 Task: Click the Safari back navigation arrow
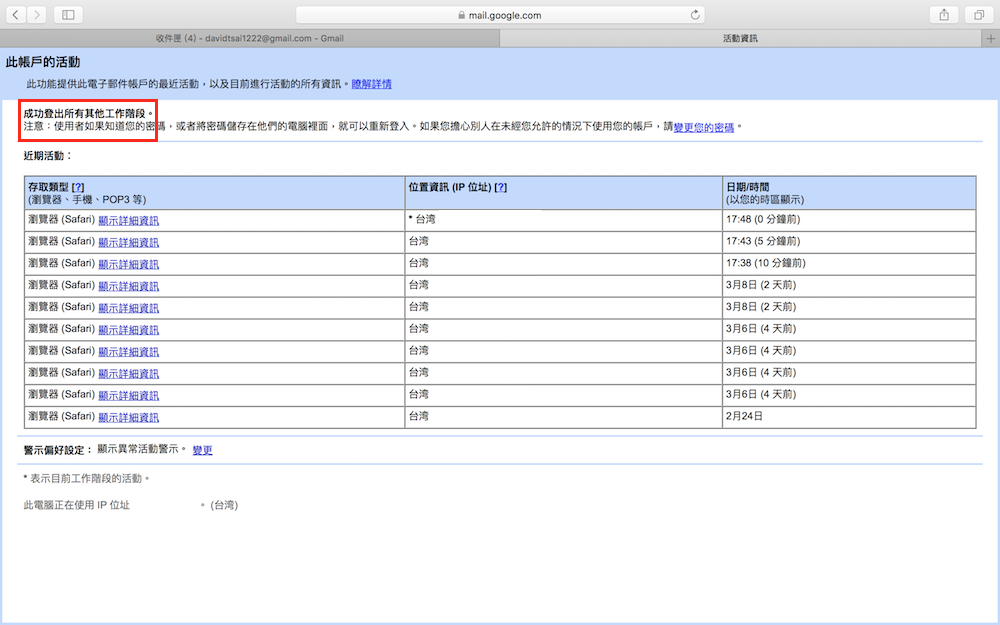(16, 15)
